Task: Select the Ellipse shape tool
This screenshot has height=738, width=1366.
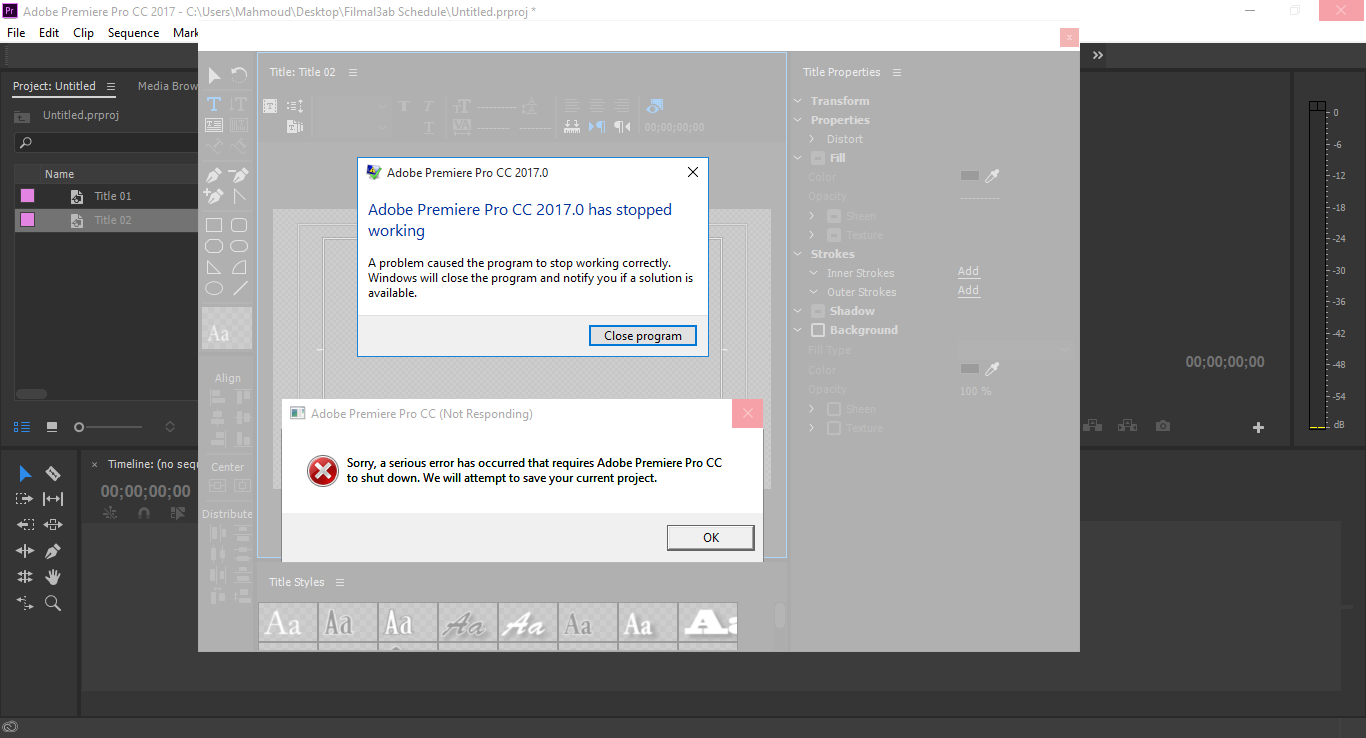Action: 214,288
